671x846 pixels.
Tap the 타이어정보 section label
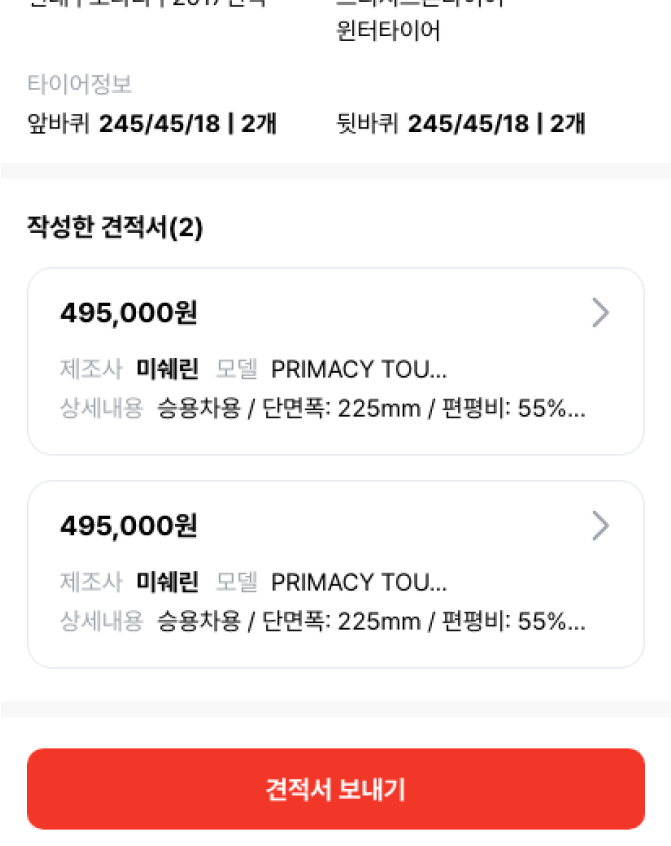[x=79, y=84]
